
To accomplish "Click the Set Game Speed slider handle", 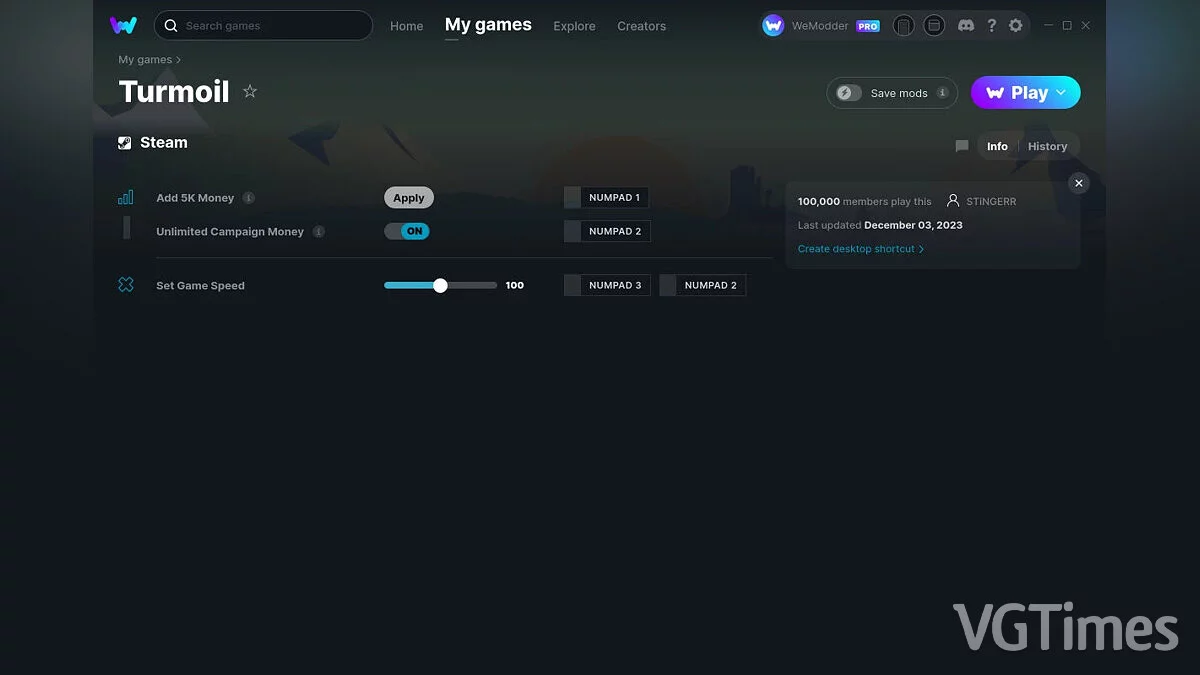I will pyautogui.click(x=440, y=285).
